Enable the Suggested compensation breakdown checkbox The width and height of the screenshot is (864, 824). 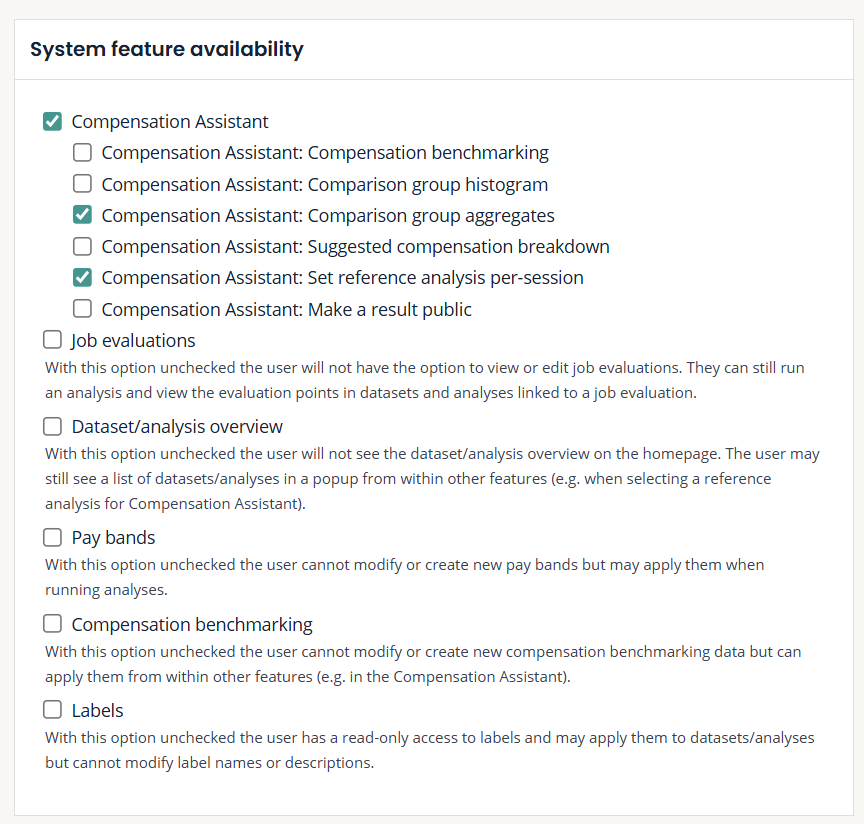click(83, 246)
